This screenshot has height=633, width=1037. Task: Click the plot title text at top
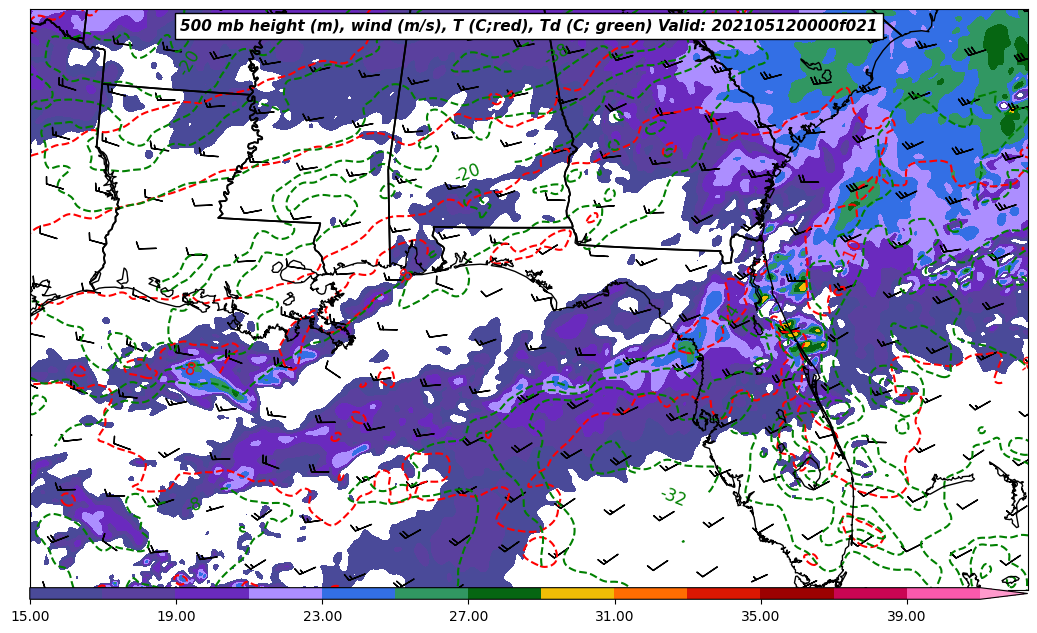pos(528,26)
